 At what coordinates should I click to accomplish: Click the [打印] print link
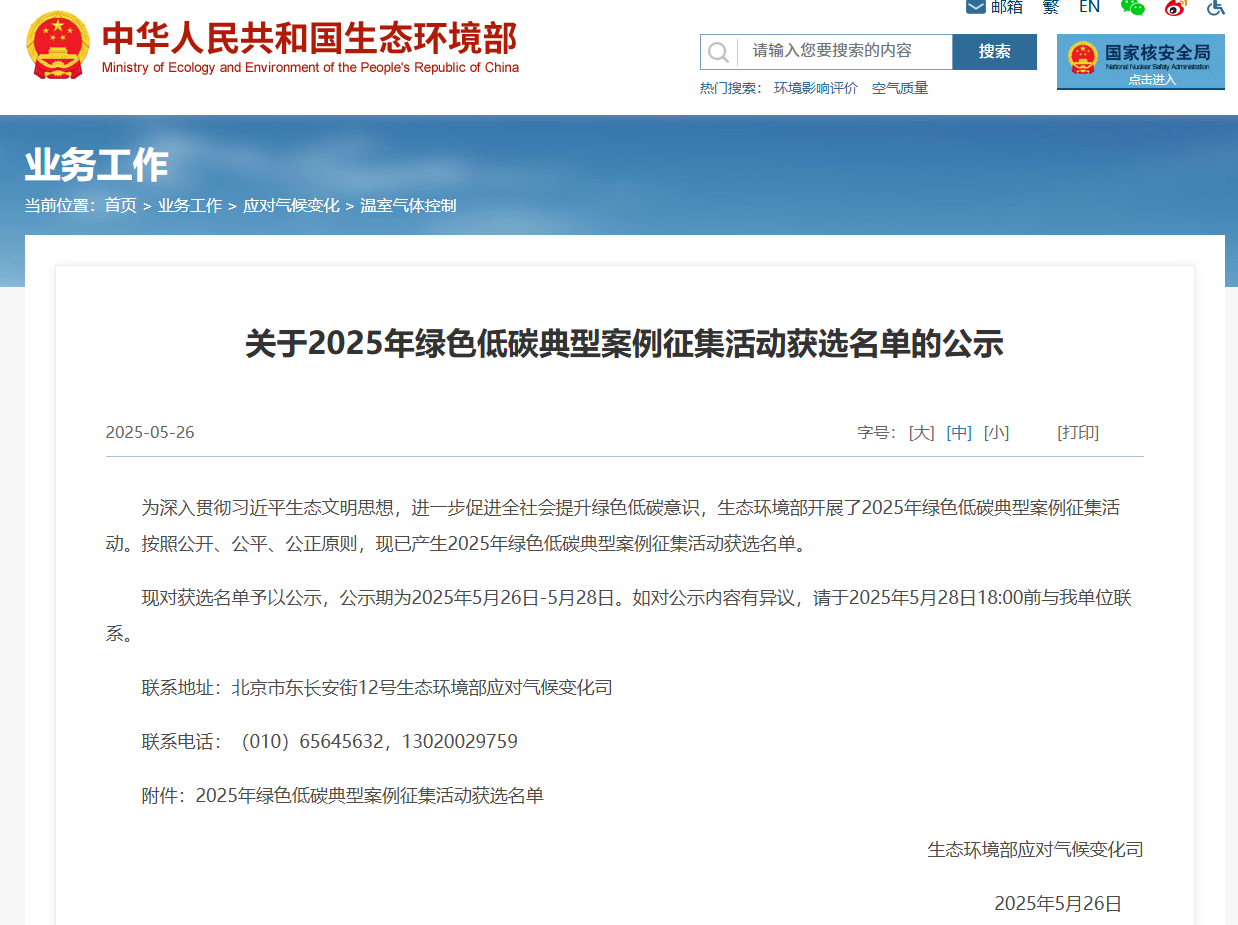[x=1078, y=432]
